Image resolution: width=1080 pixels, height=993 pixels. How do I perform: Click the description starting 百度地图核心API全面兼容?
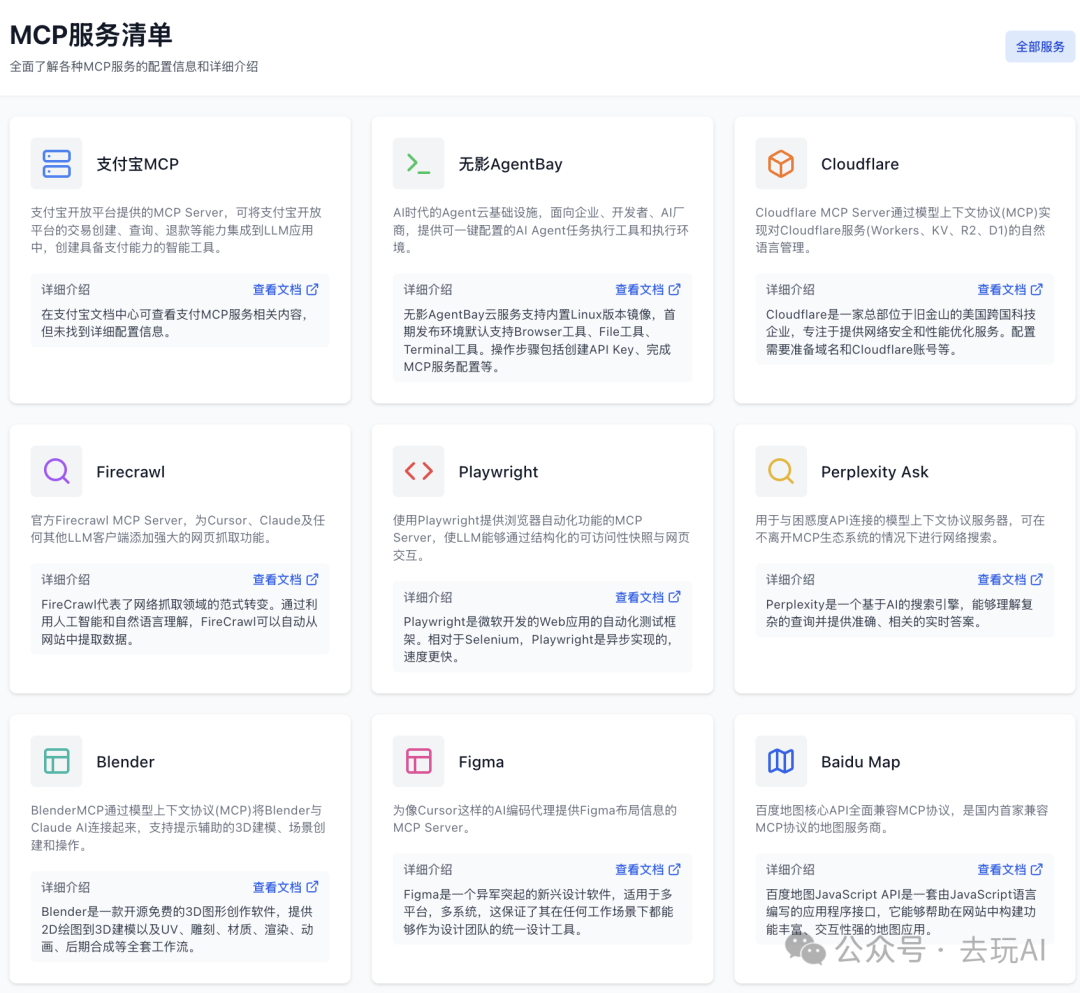tap(902, 819)
